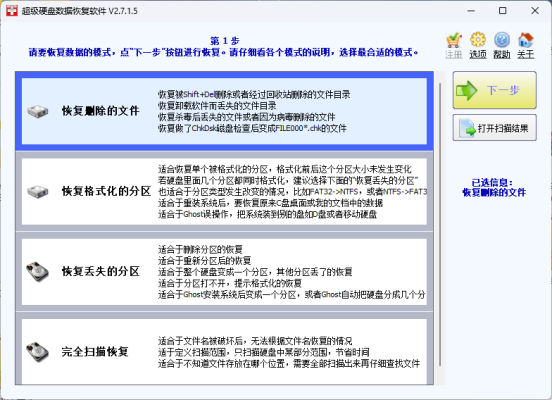Click hard disk icon beside 完全扫描恢复

click(38, 352)
